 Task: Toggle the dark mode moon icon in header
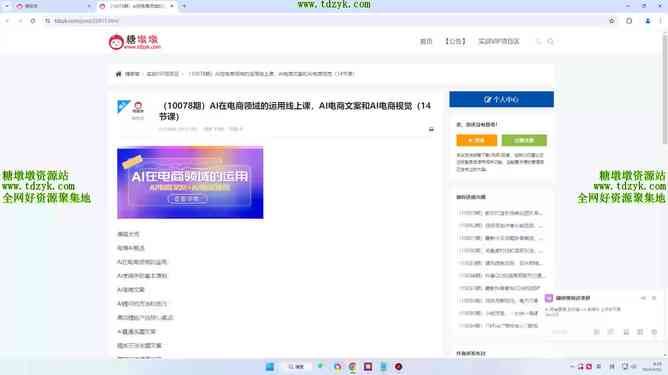click(538, 41)
